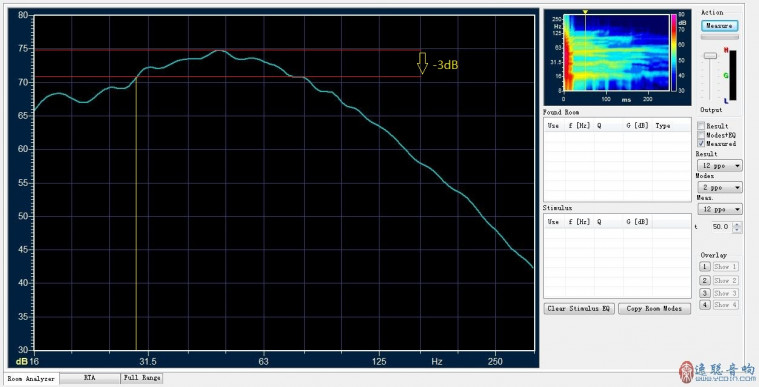Store the curve to overlay slot 2
This screenshot has width=759, height=387.
pyautogui.click(x=705, y=280)
